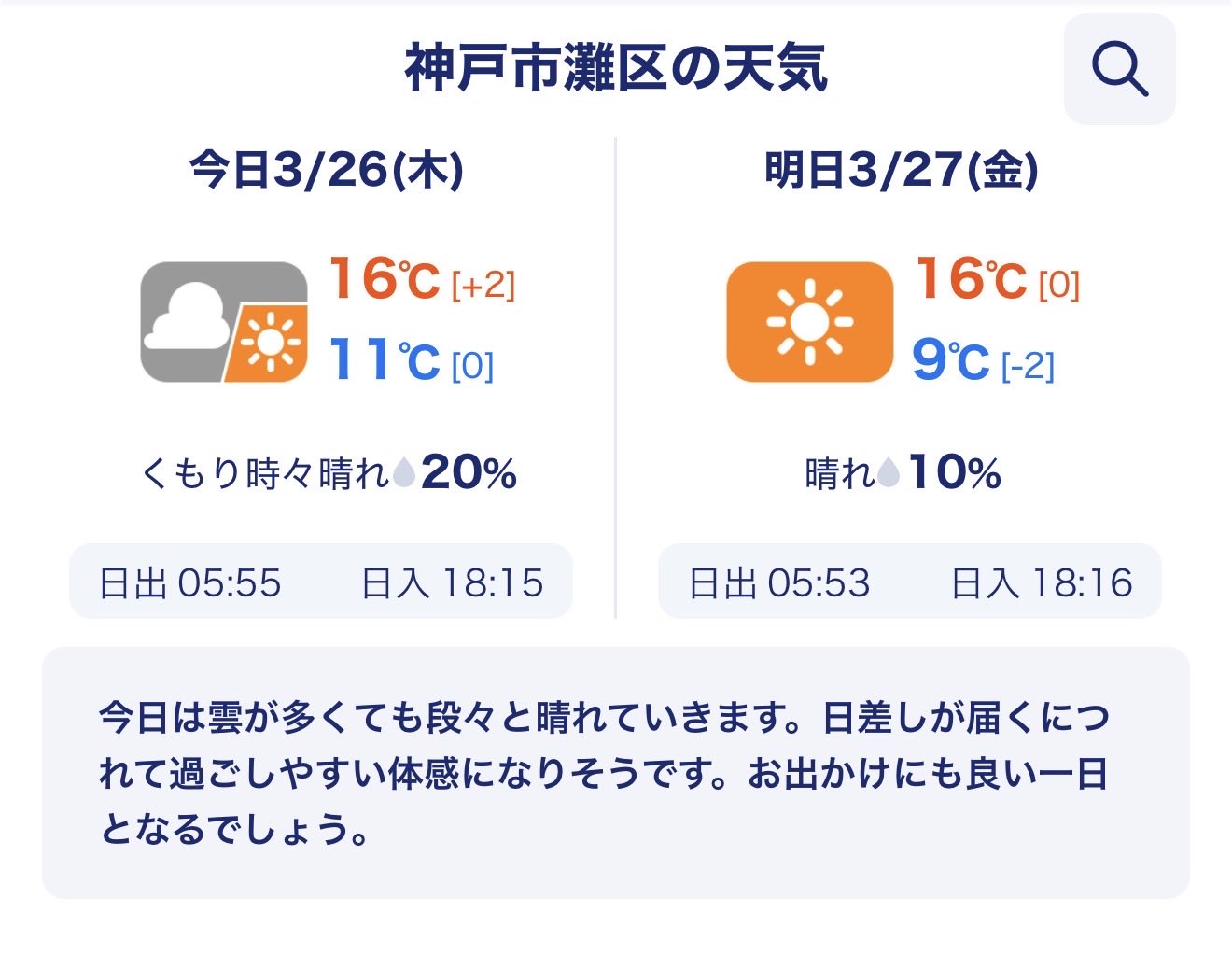Click tomorrow's sunset time 日入 18:16

1042,583
